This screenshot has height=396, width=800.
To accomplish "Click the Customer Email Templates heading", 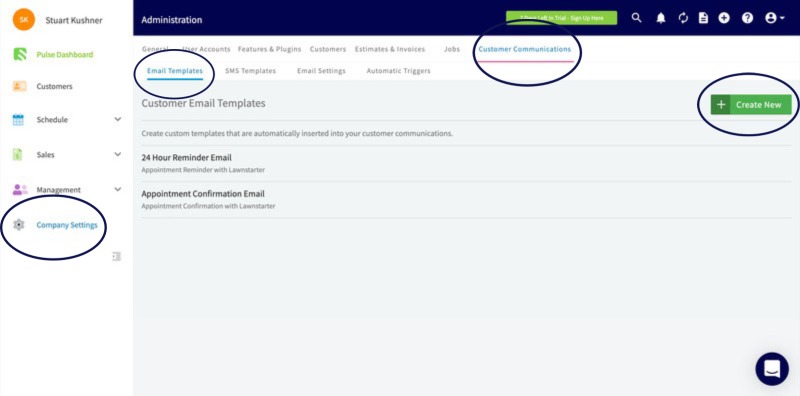I will pos(204,103).
